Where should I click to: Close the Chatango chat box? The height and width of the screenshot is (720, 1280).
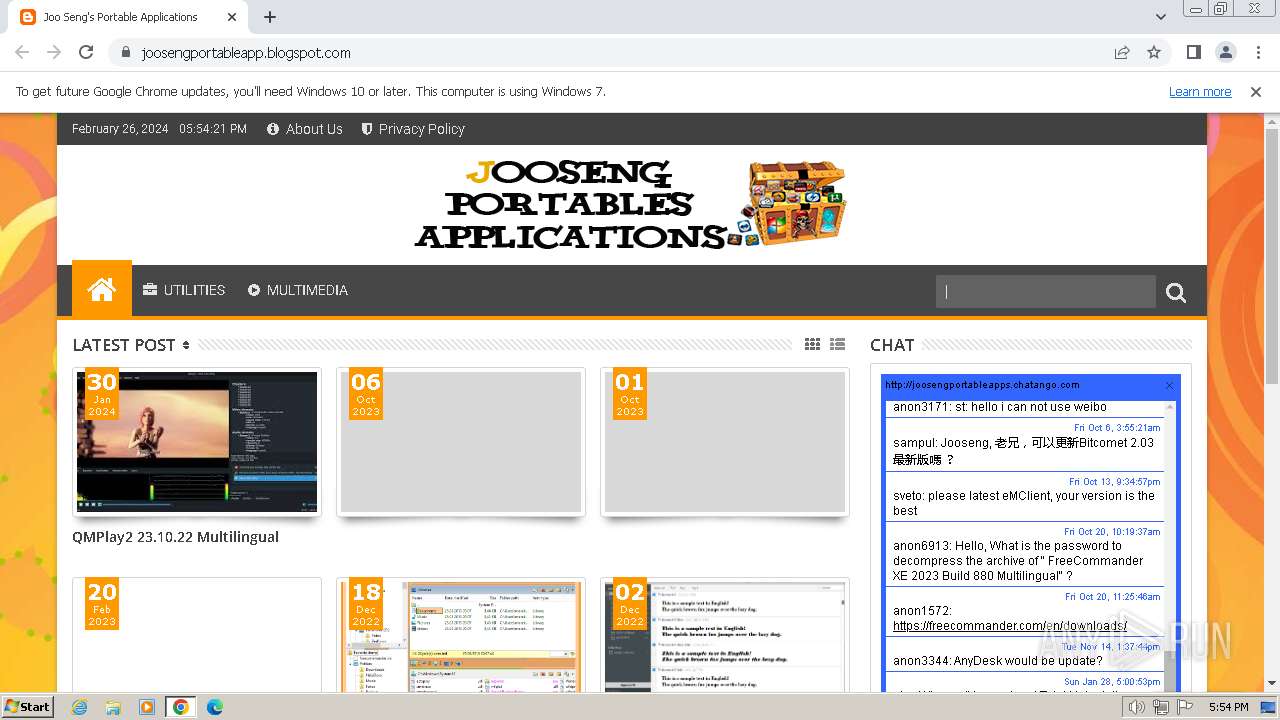(x=1169, y=385)
